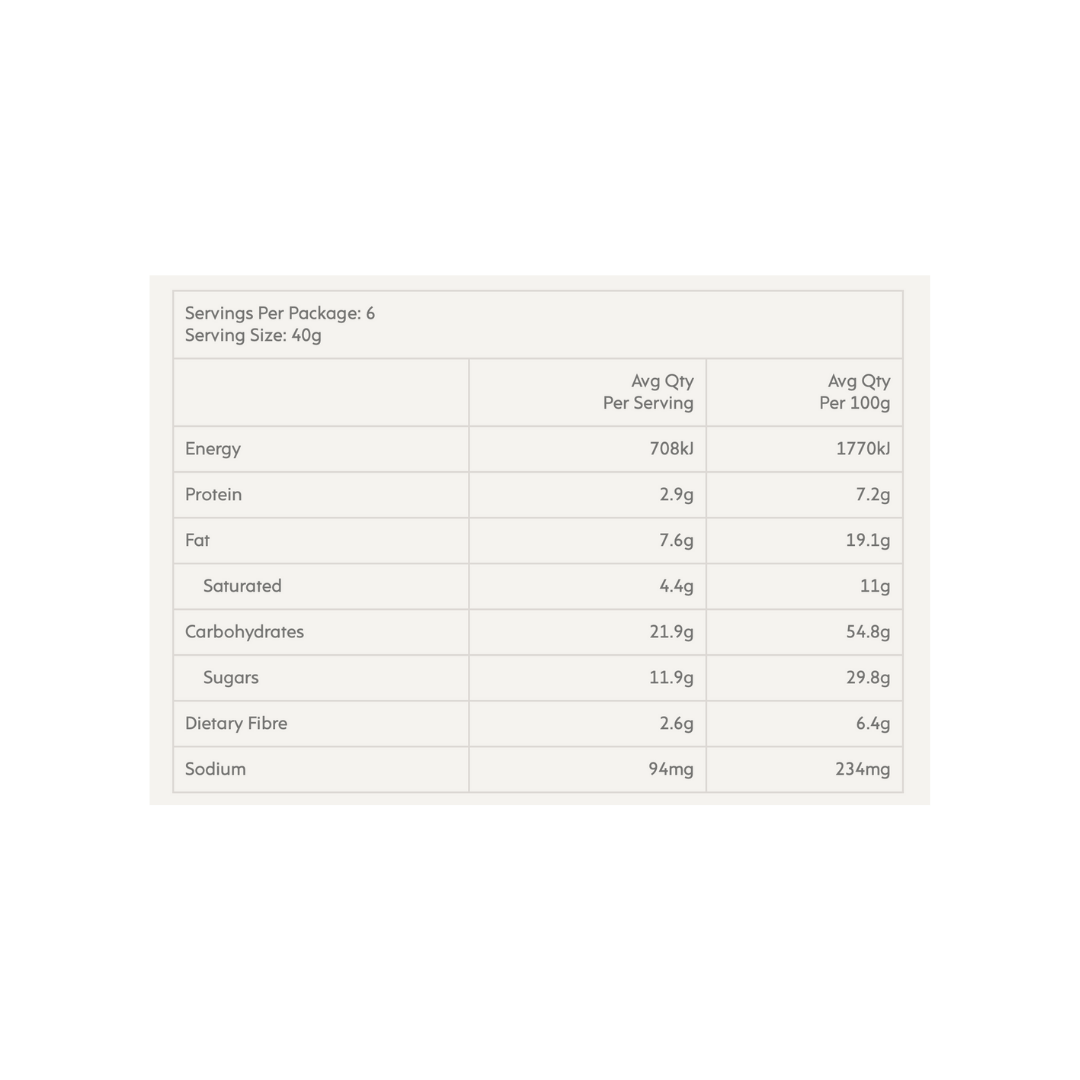Click the Dietary Fibre row label
This screenshot has height=1080, width=1080.
click(236, 724)
